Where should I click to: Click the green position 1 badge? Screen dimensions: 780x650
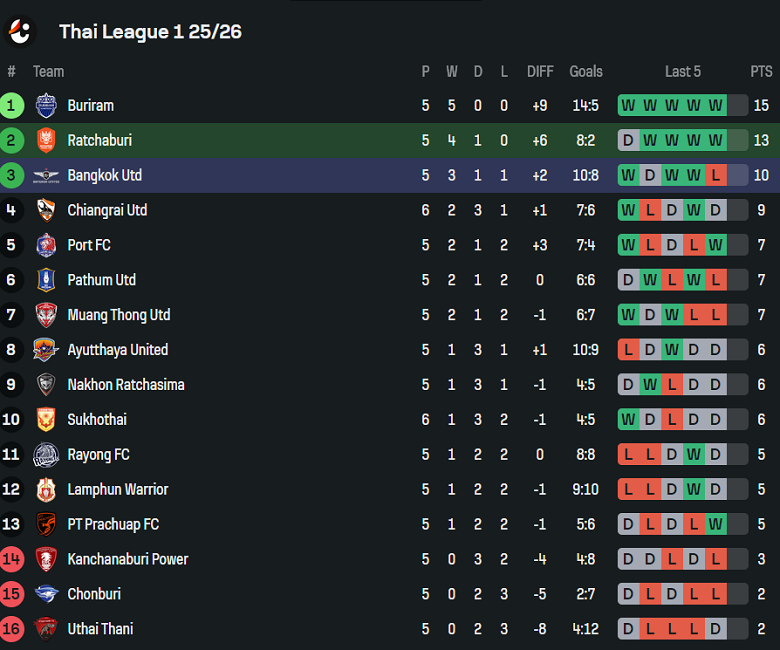tap(12, 105)
